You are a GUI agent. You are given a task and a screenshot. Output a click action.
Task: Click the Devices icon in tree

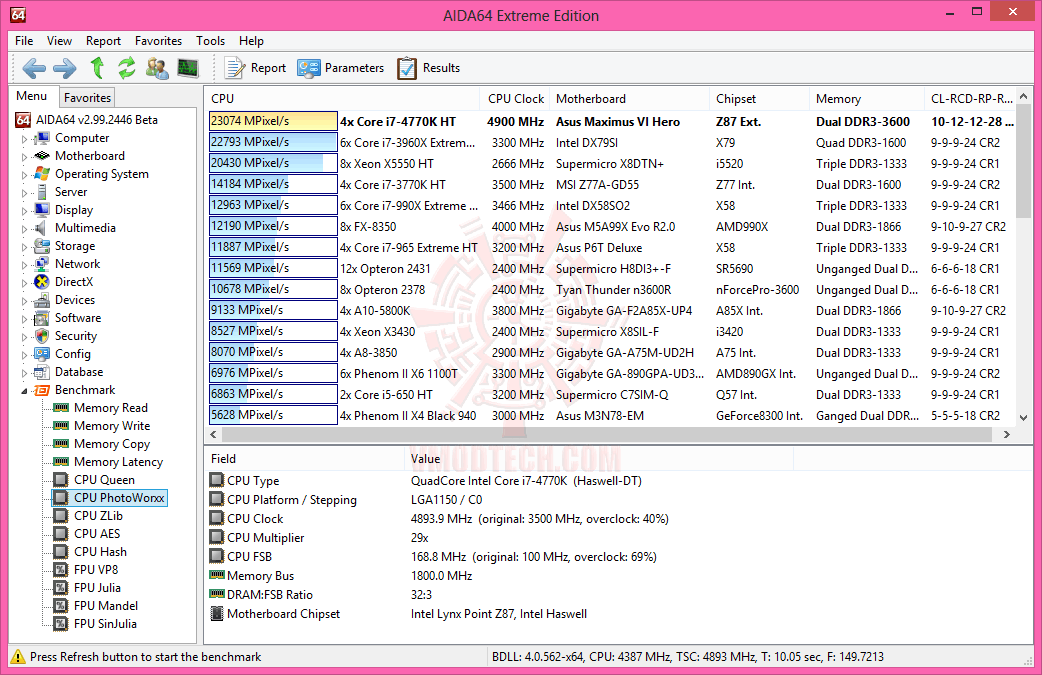[43, 300]
